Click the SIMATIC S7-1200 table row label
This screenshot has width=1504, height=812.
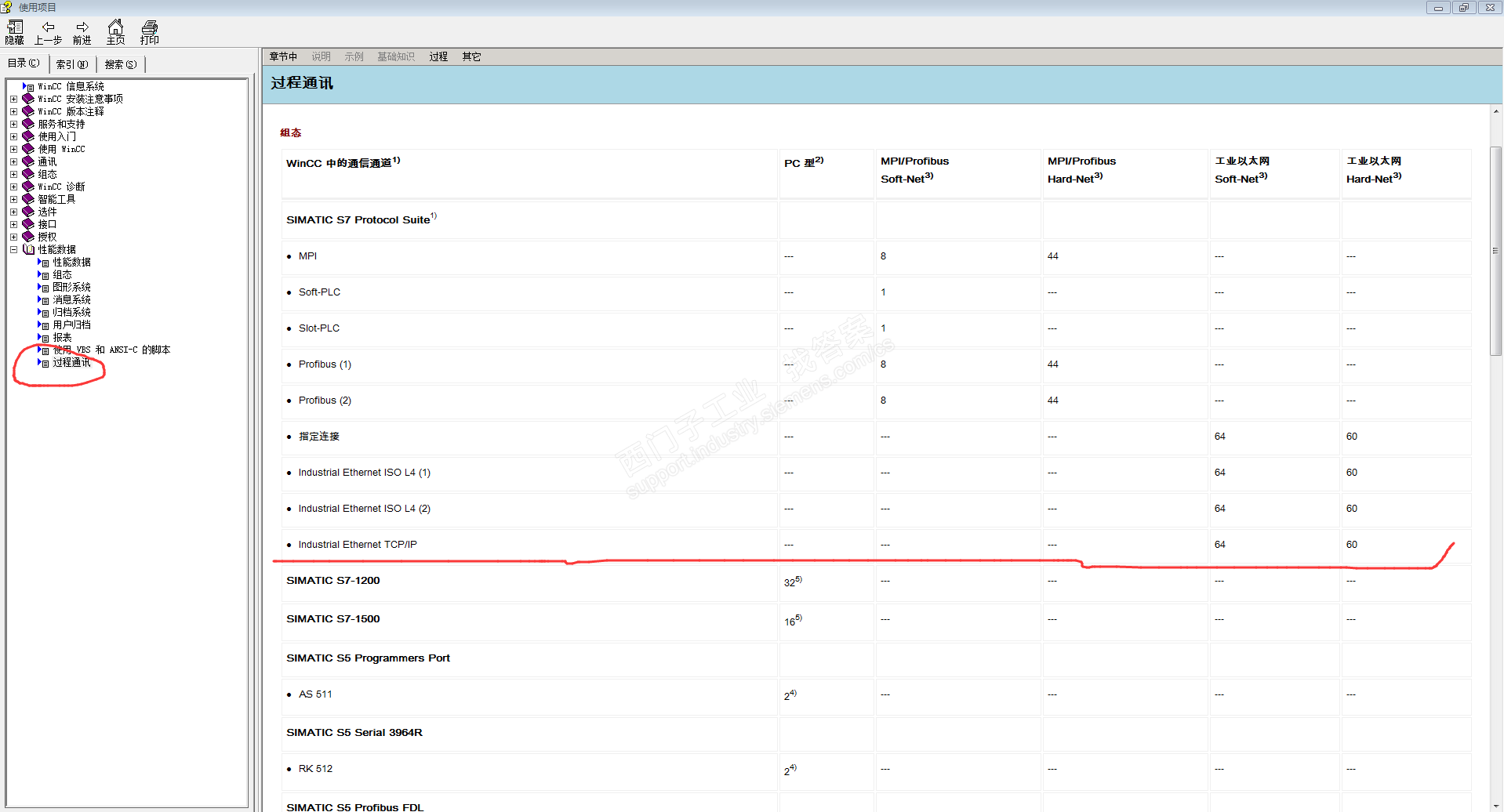(332, 581)
